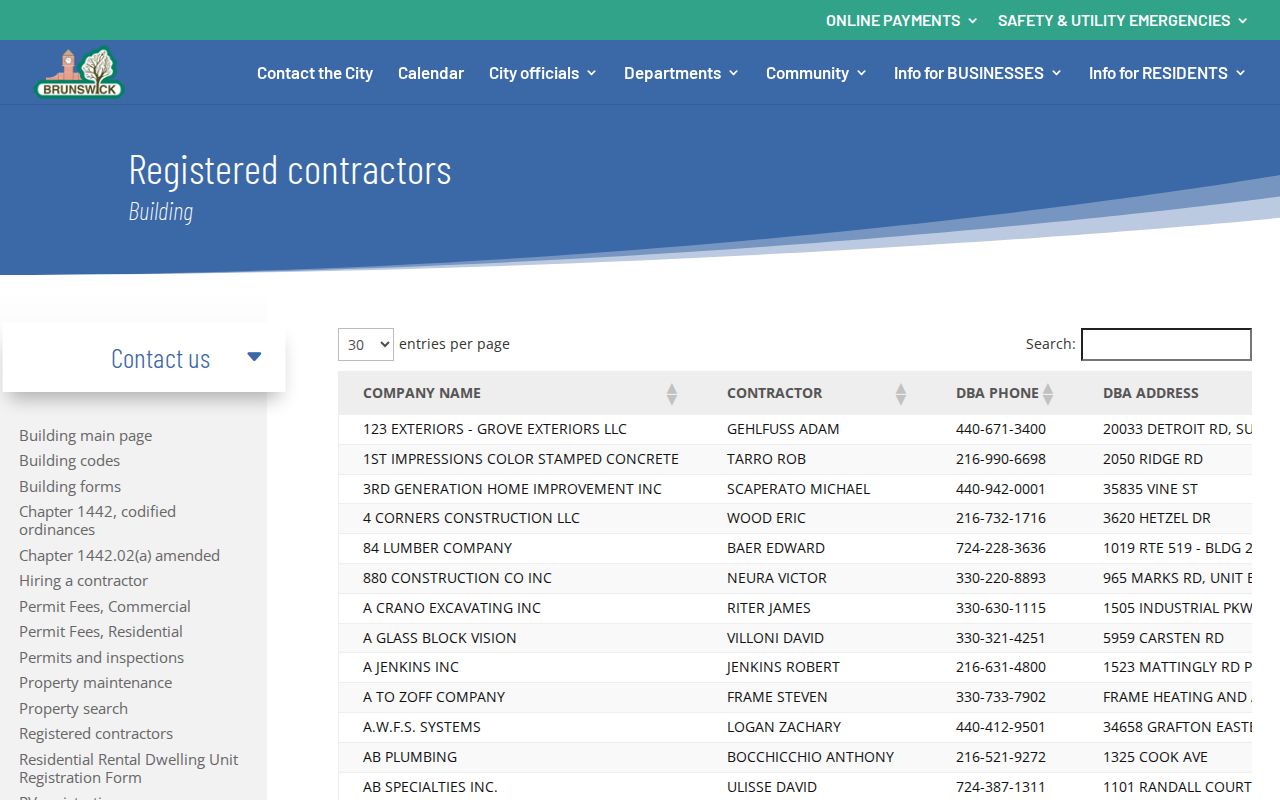Click phone number 216-990-6698
Screen dimensions: 1280x800
tap(1001, 459)
